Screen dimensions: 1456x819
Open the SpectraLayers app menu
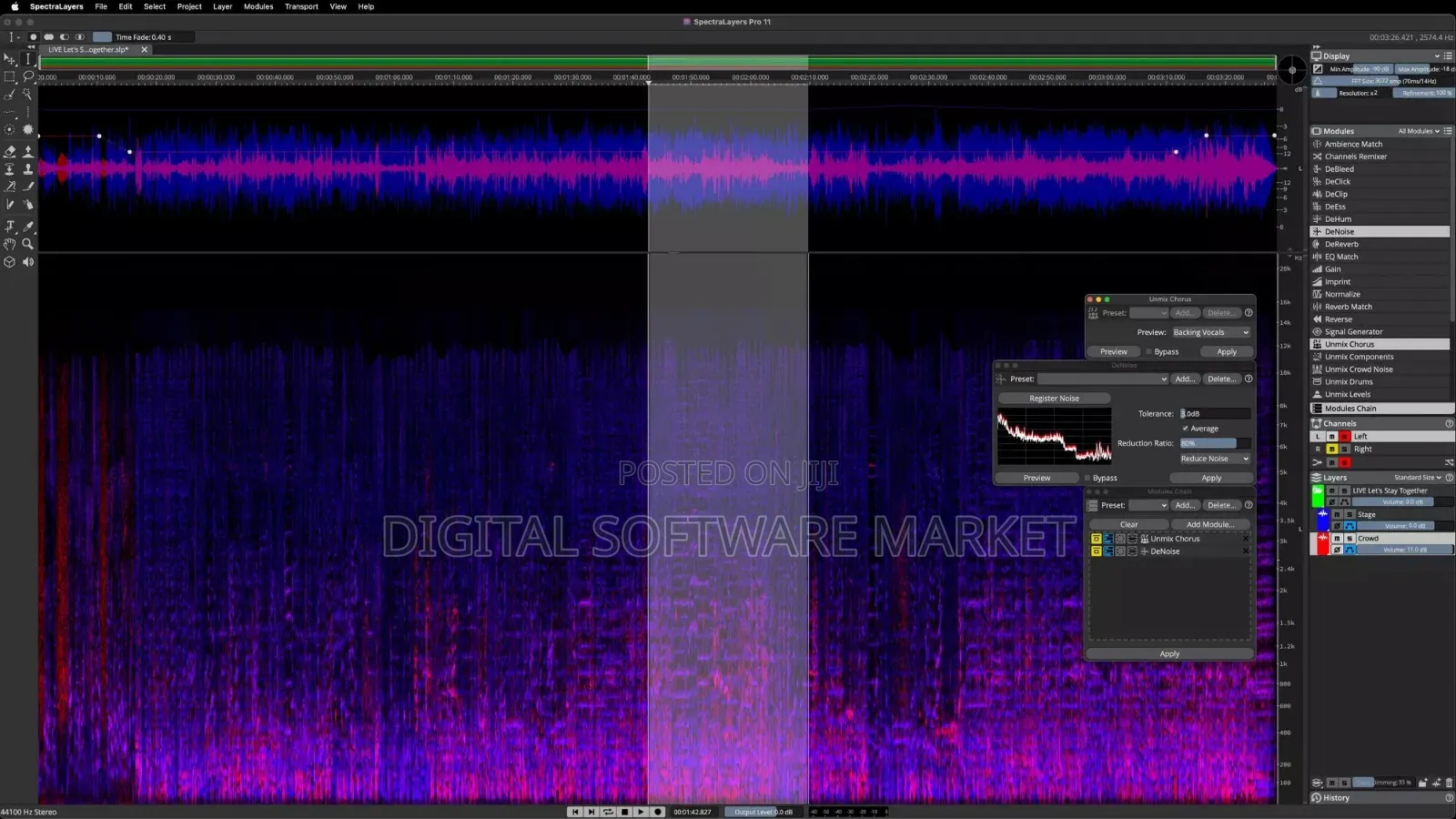[x=56, y=6]
